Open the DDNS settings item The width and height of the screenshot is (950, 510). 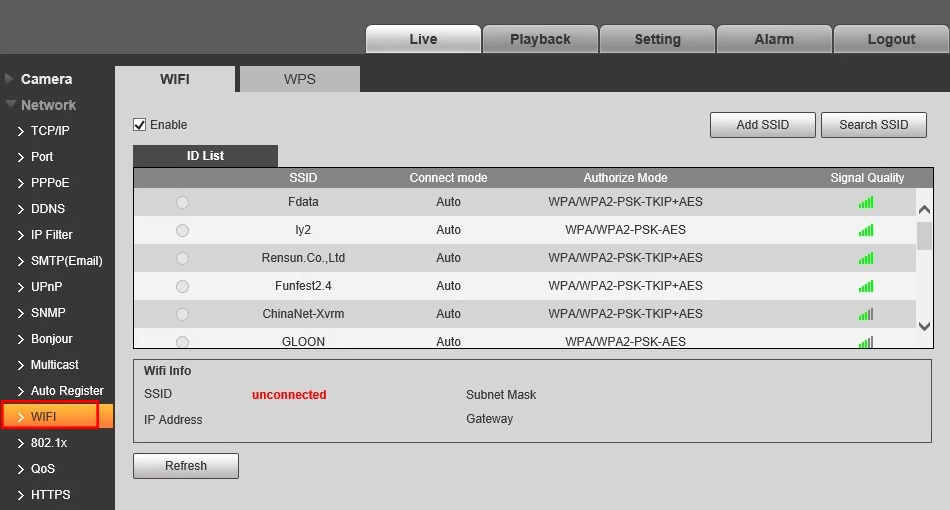coord(48,209)
